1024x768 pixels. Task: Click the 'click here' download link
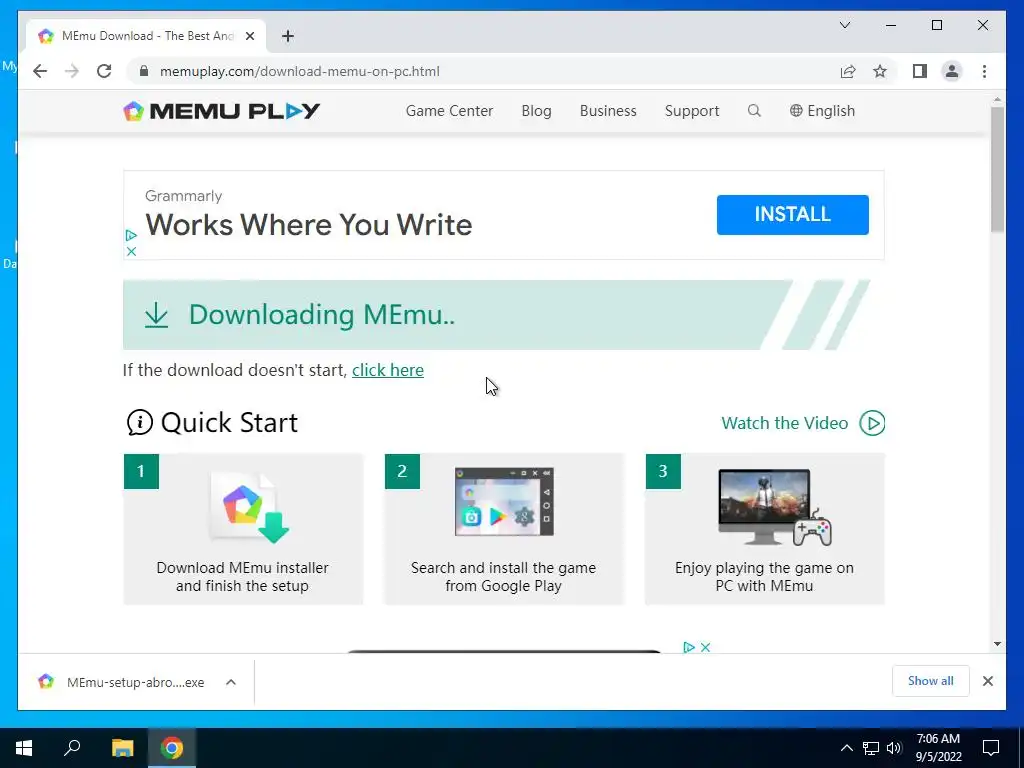(x=388, y=370)
